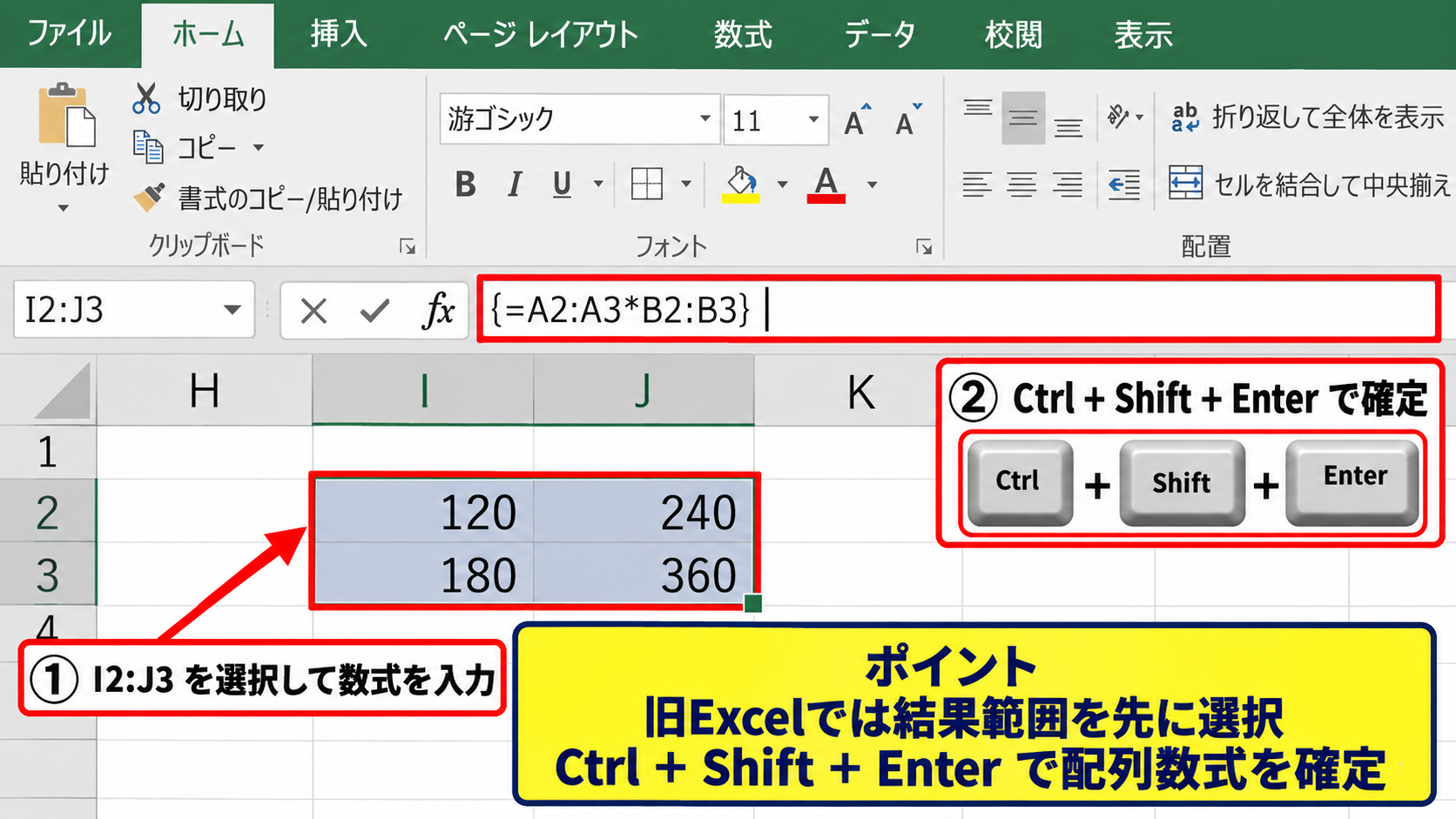Toggle Wrap Text (折り返して全体を表示)
The width and height of the screenshot is (1456, 819).
1308,117
